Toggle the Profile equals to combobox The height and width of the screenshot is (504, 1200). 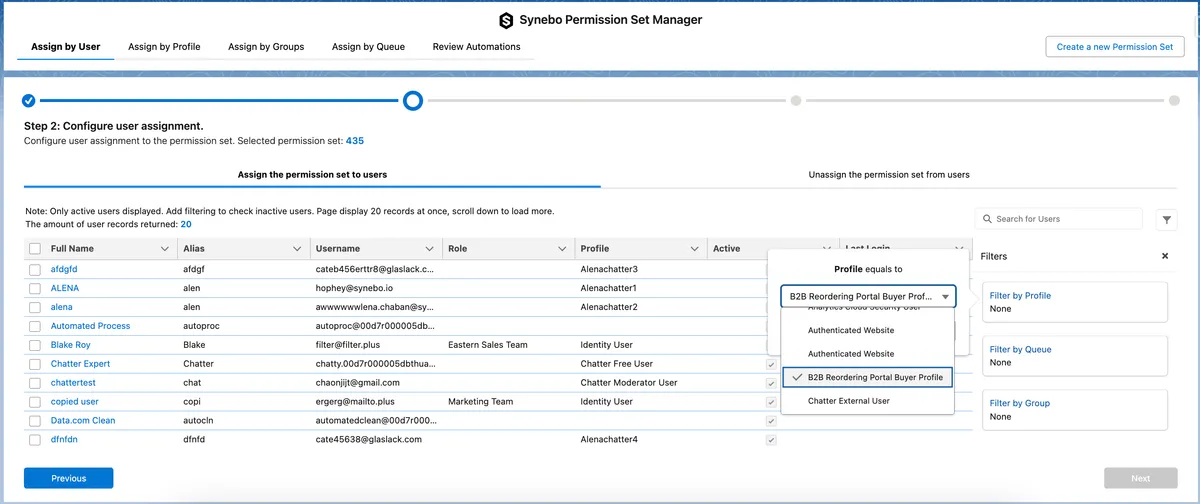[868, 296]
